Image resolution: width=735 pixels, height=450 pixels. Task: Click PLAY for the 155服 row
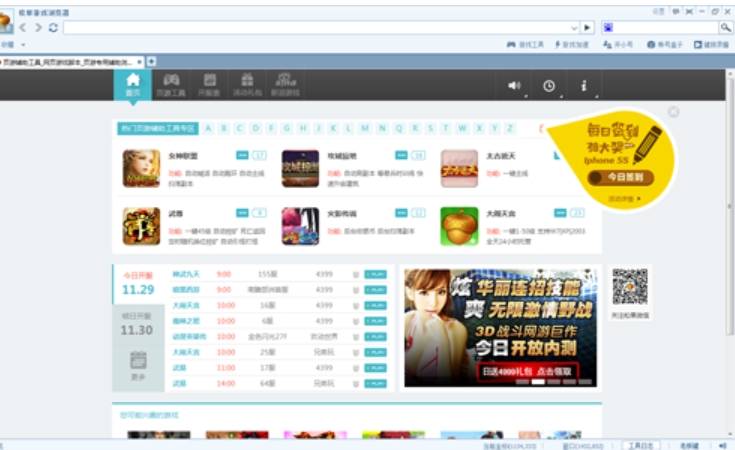(x=375, y=274)
